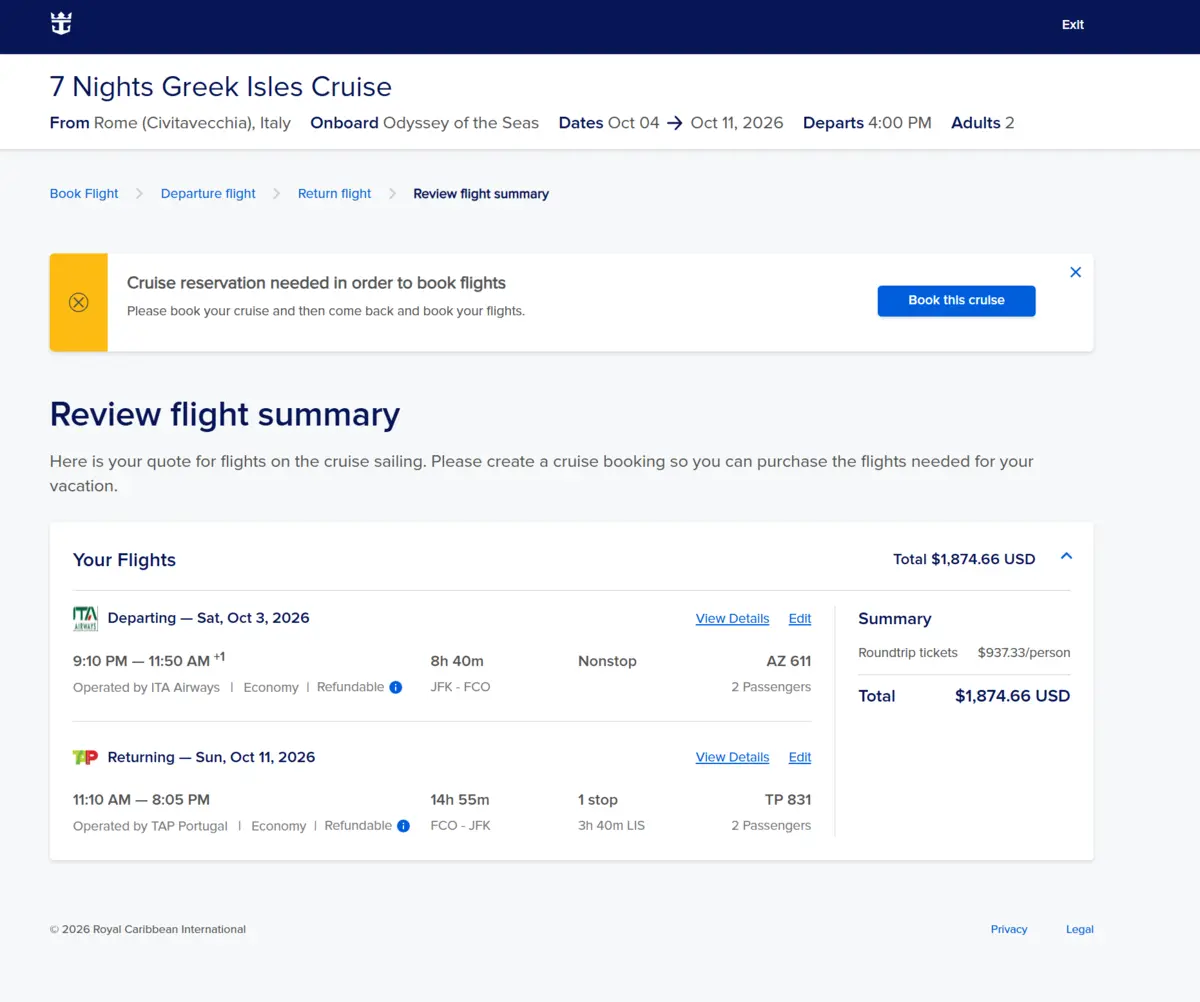Screen dimensions: 1200x1002
Task: View Details of departing AZ 611 flight
Action: (x=732, y=619)
